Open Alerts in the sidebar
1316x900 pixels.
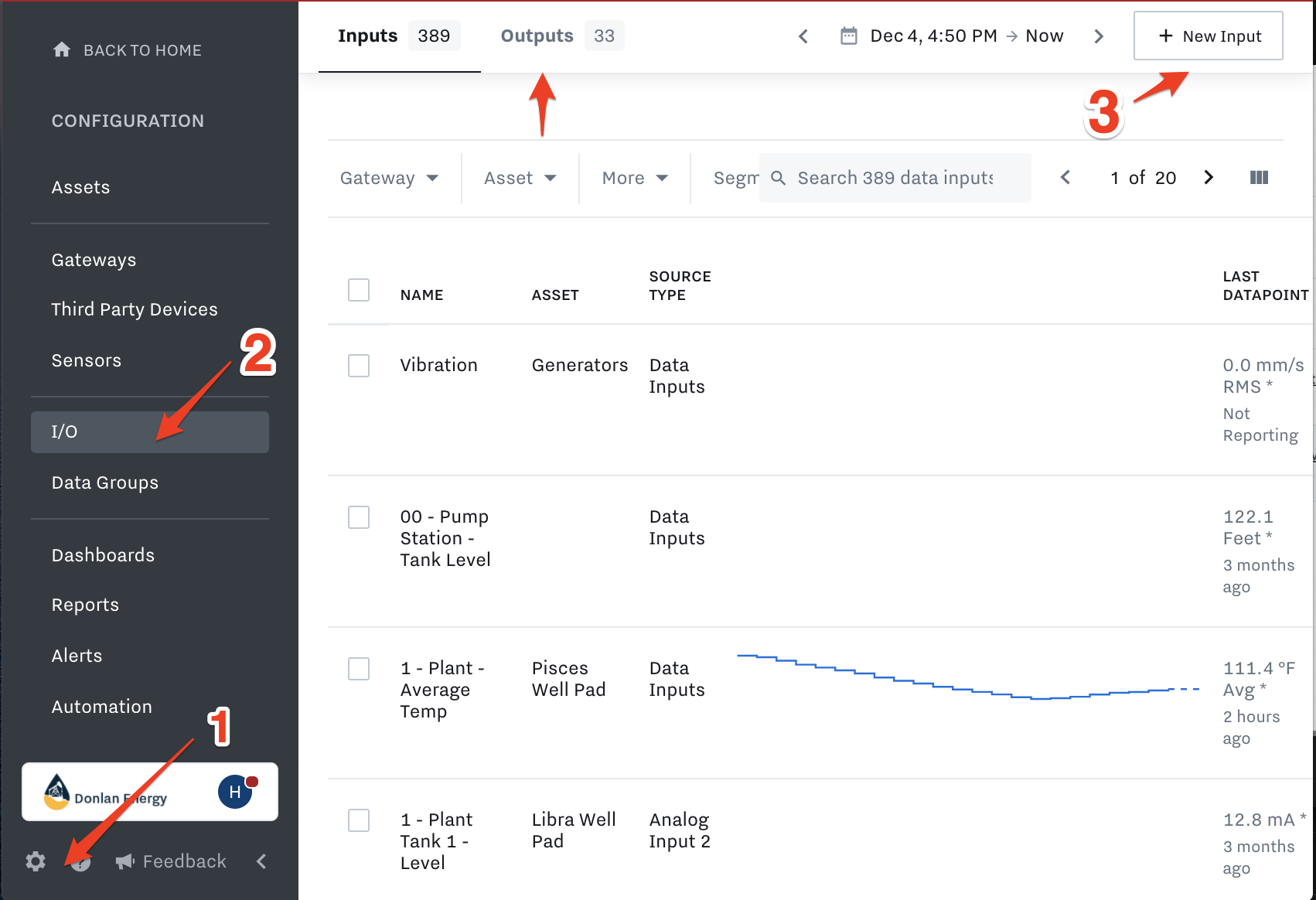tap(77, 656)
